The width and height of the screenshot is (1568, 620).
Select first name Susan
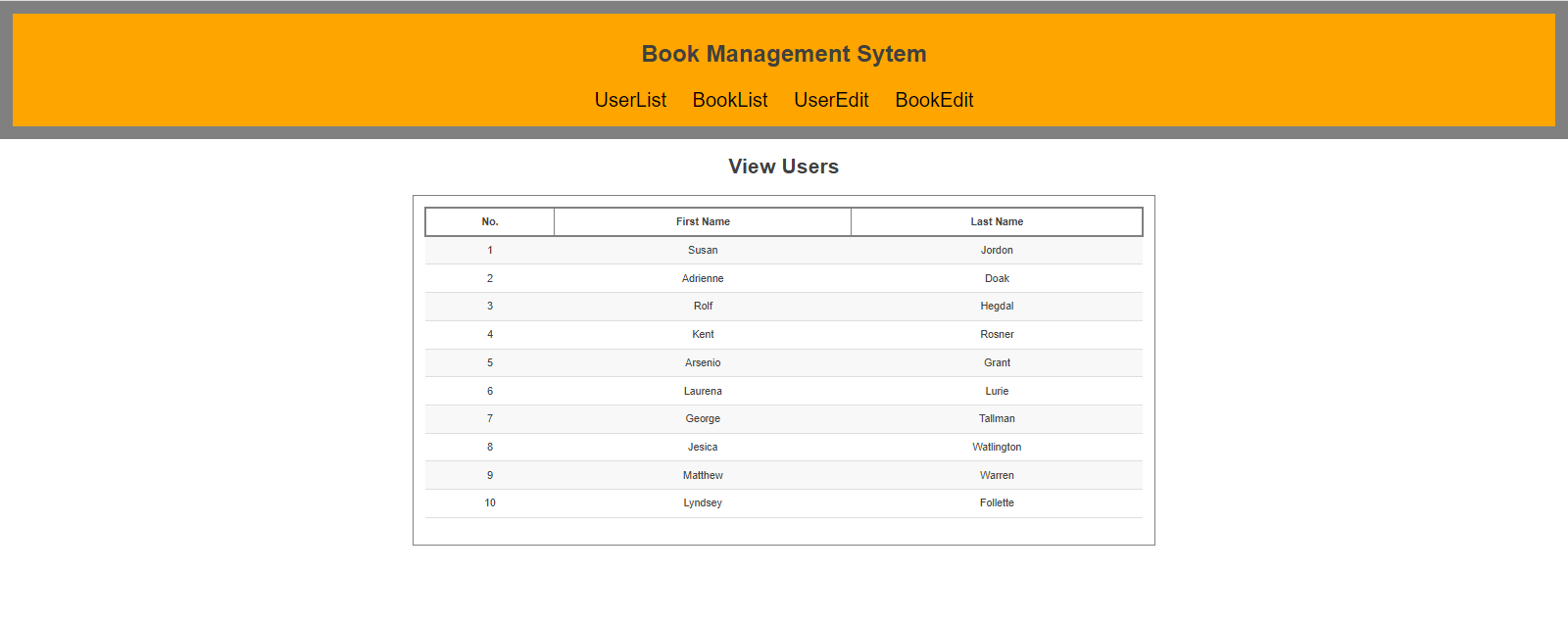(703, 250)
